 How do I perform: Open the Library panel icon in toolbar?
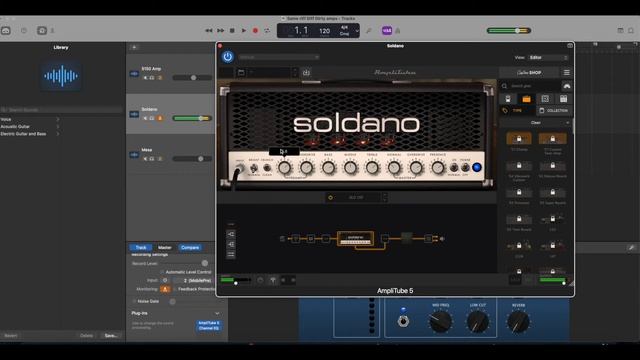[x=6, y=31]
